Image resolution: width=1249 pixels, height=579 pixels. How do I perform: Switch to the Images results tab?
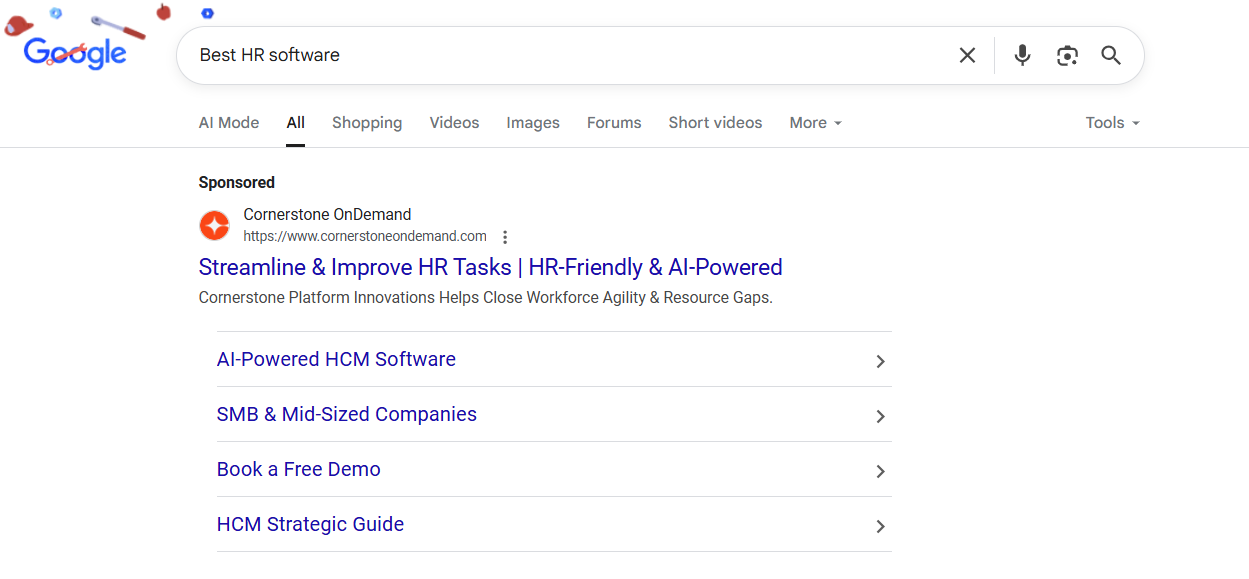click(x=532, y=122)
